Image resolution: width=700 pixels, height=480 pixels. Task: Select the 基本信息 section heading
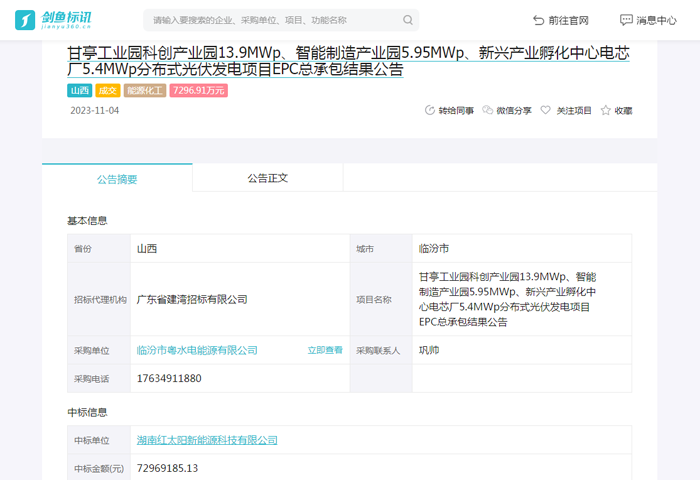[87, 221]
